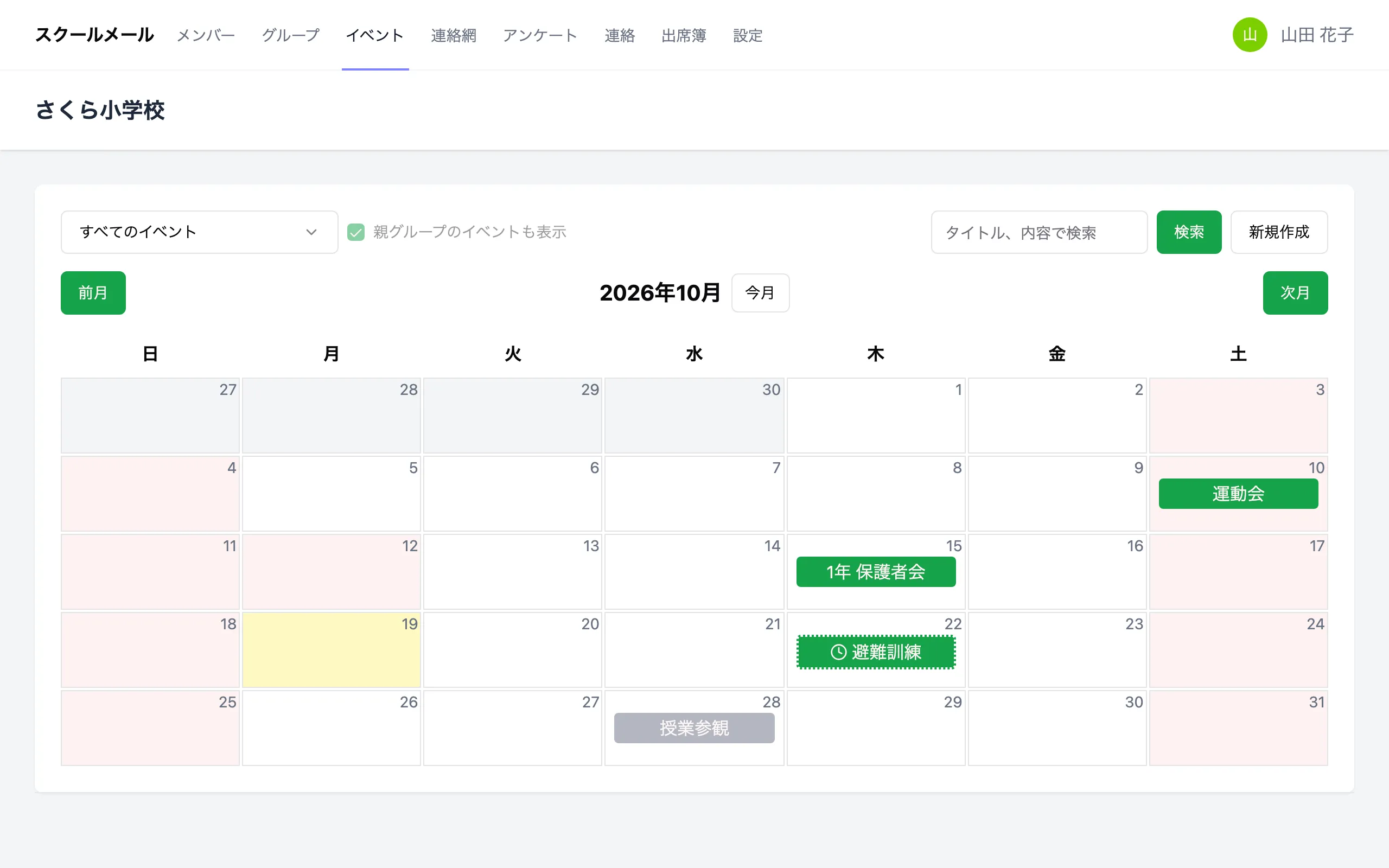Viewport: 1389px width, 868px height.
Task: Click the さくら小学校 school title
Action: coord(100,110)
